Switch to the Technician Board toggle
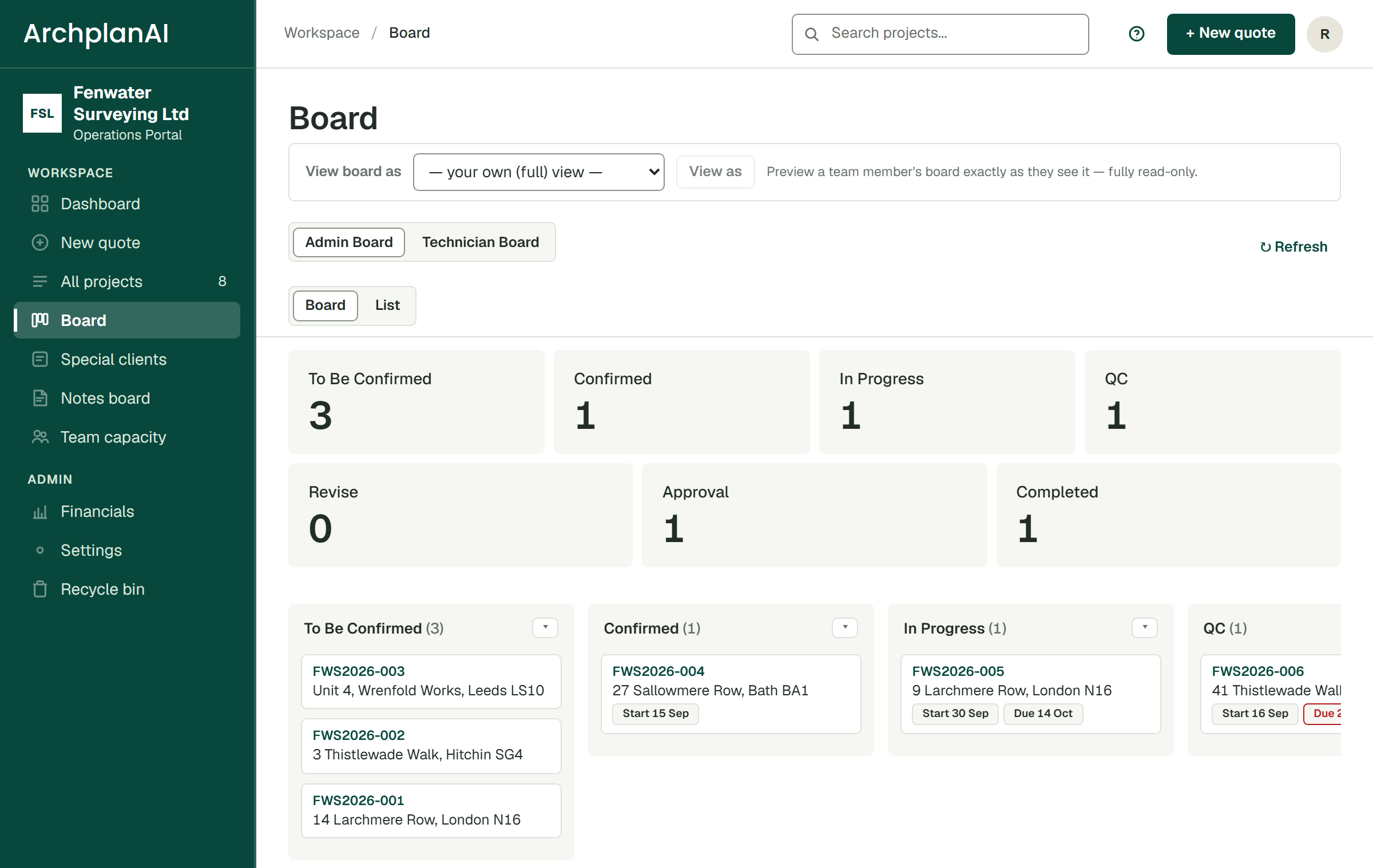This screenshot has height=868, width=1373. pyautogui.click(x=481, y=242)
